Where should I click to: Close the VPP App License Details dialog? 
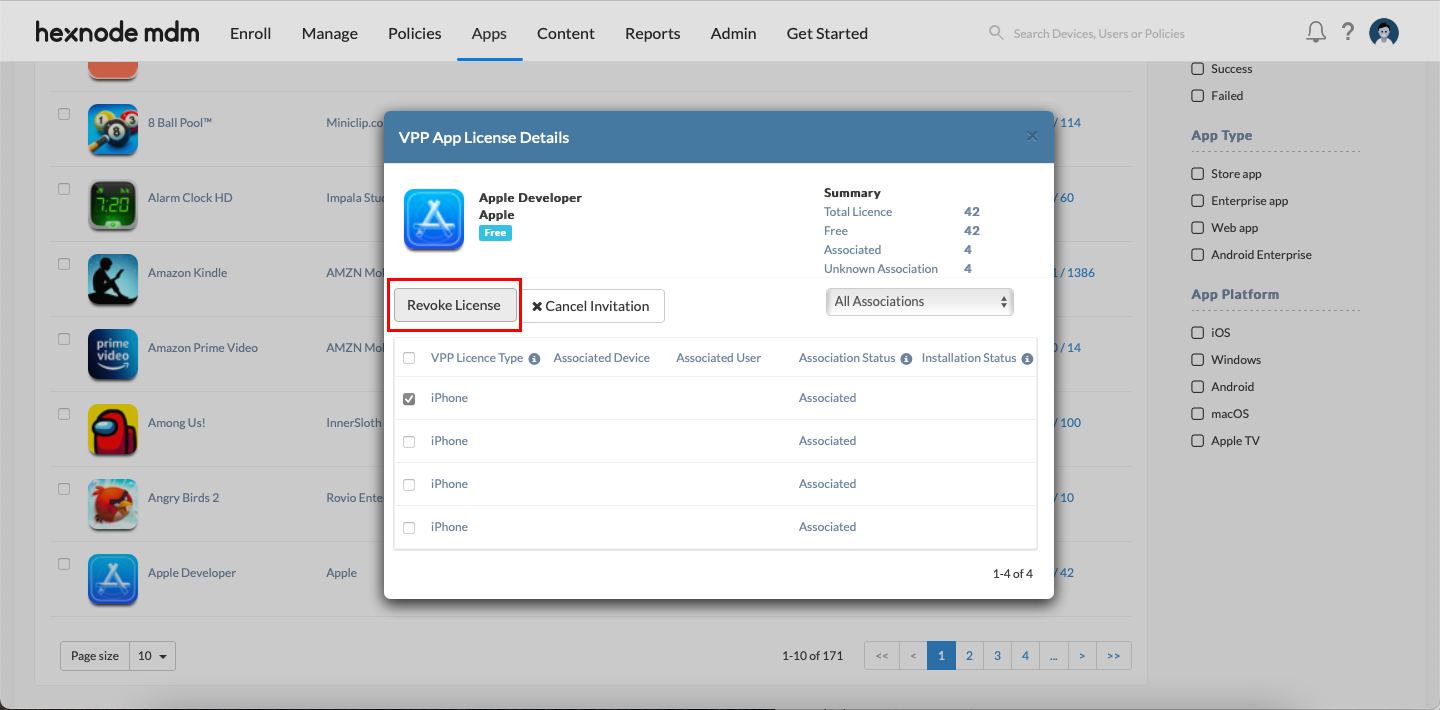1032,136
